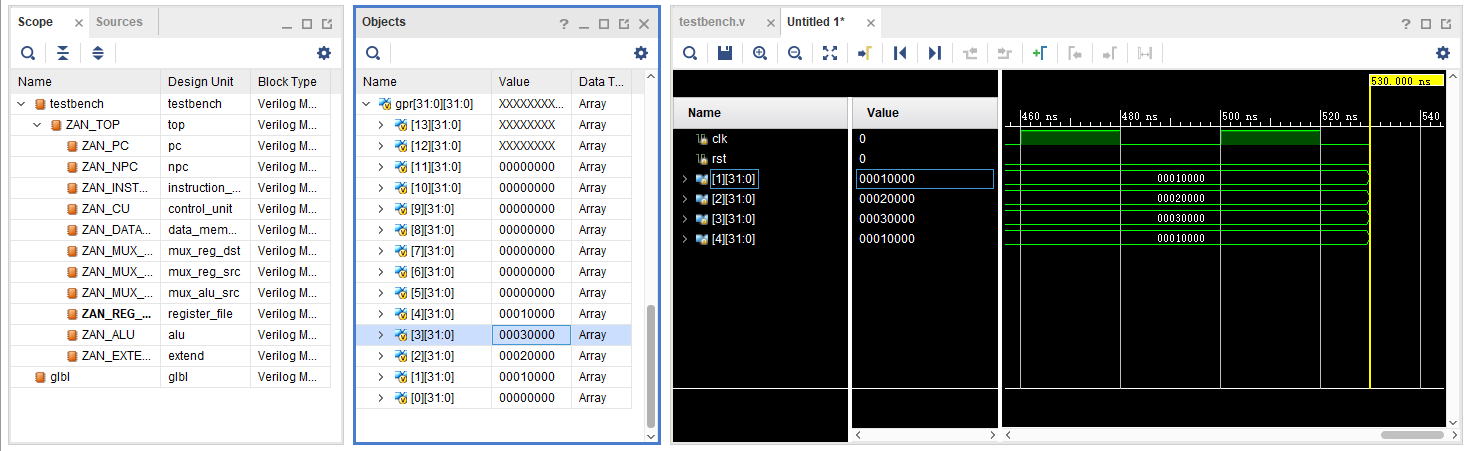Zoom out on the waveform
1469x451 pixels.
pos(795,53)
